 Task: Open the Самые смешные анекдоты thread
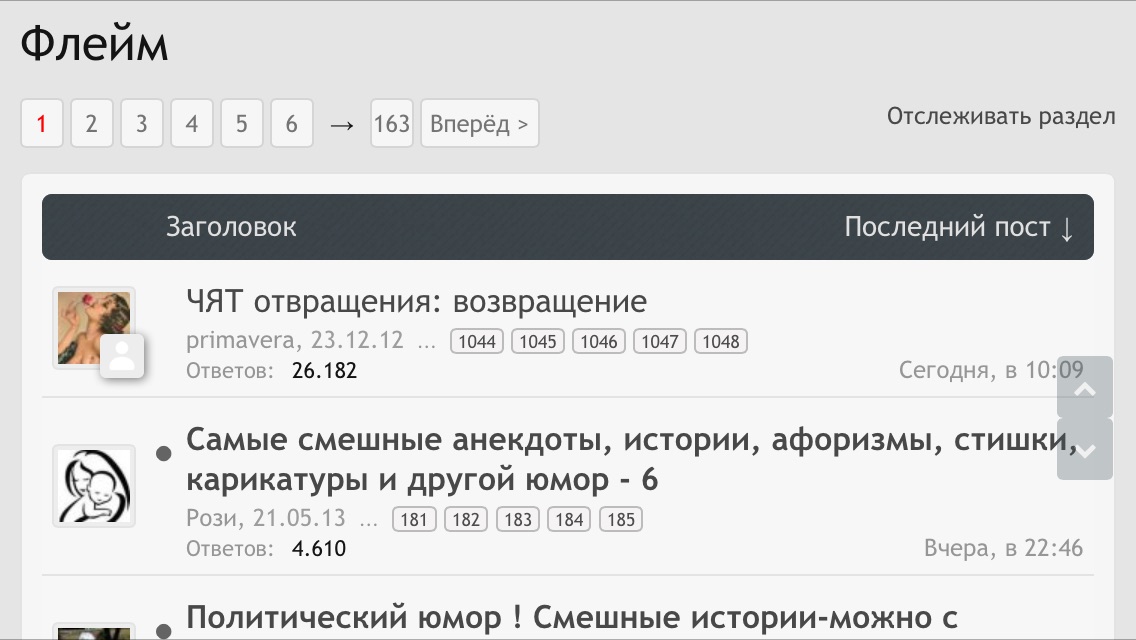click(632, 460)
